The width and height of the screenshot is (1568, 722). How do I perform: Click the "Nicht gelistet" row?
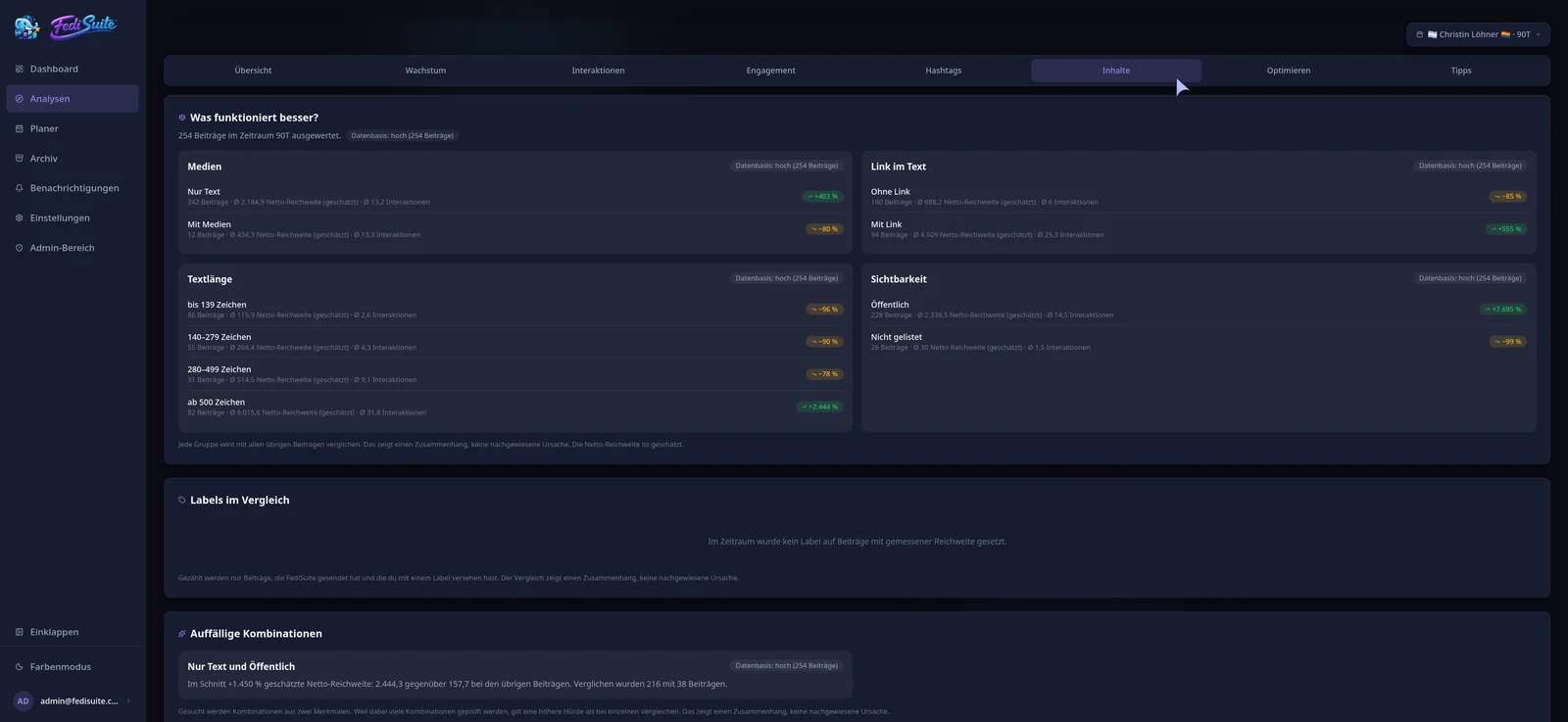[x=1199, y=342]
